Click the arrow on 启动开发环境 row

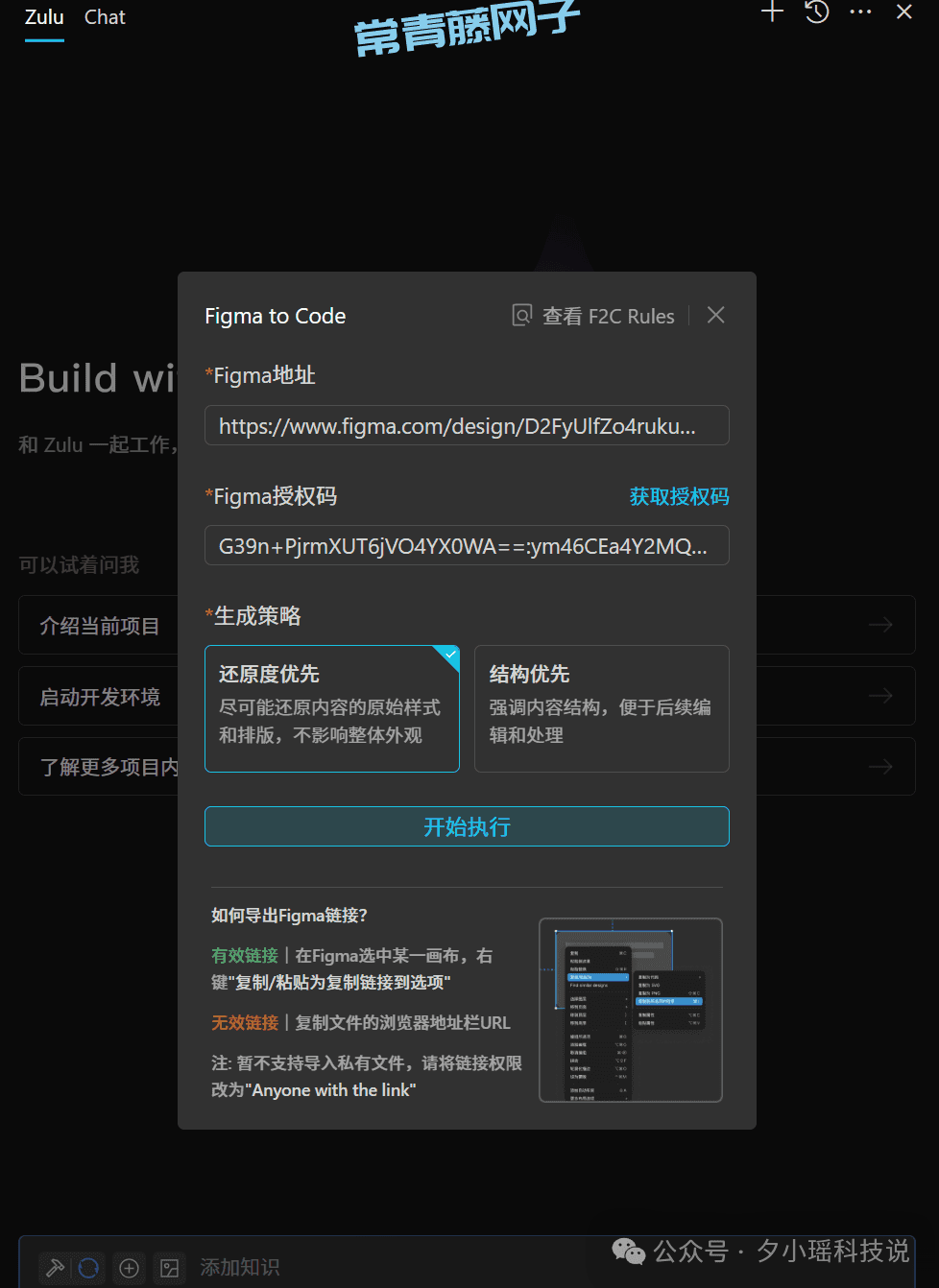(880, 696)
